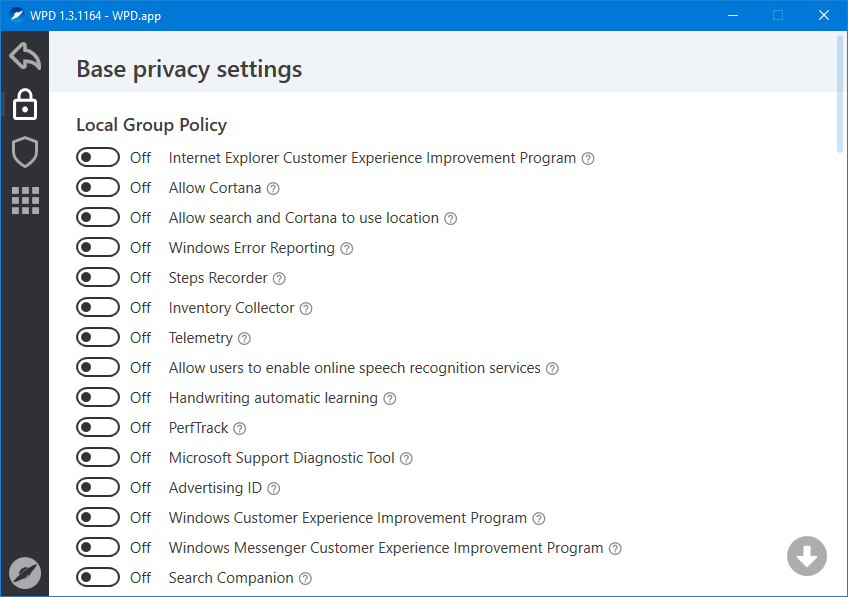Turn on Windows Error Reporting switch

[x=98, y=248]
